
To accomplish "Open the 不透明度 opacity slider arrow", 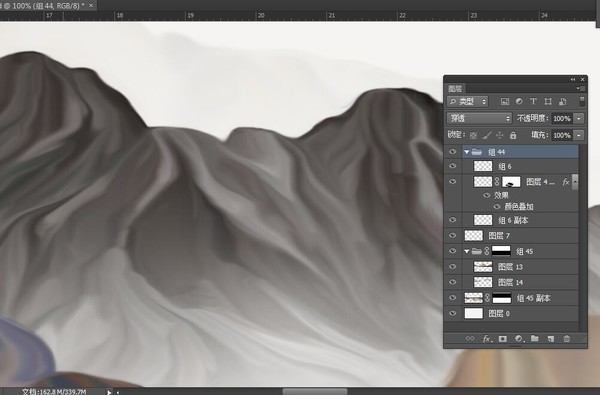I will click(579, 119).
